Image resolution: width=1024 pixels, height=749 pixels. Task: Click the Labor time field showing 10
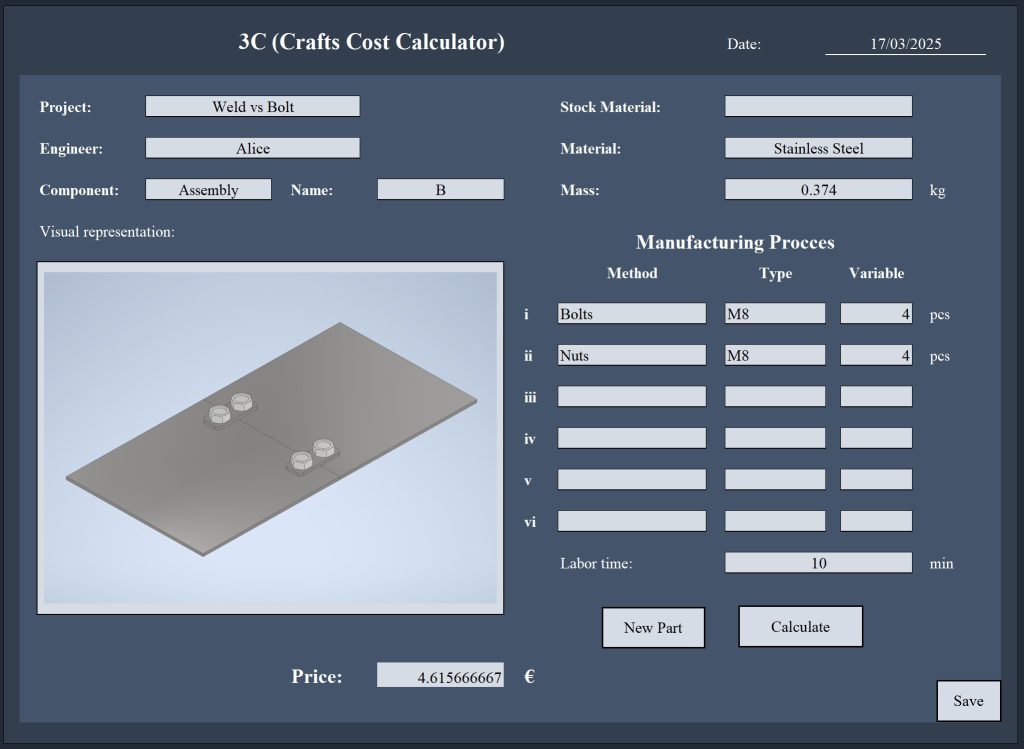pyautogui.click(x=818, y=563)
